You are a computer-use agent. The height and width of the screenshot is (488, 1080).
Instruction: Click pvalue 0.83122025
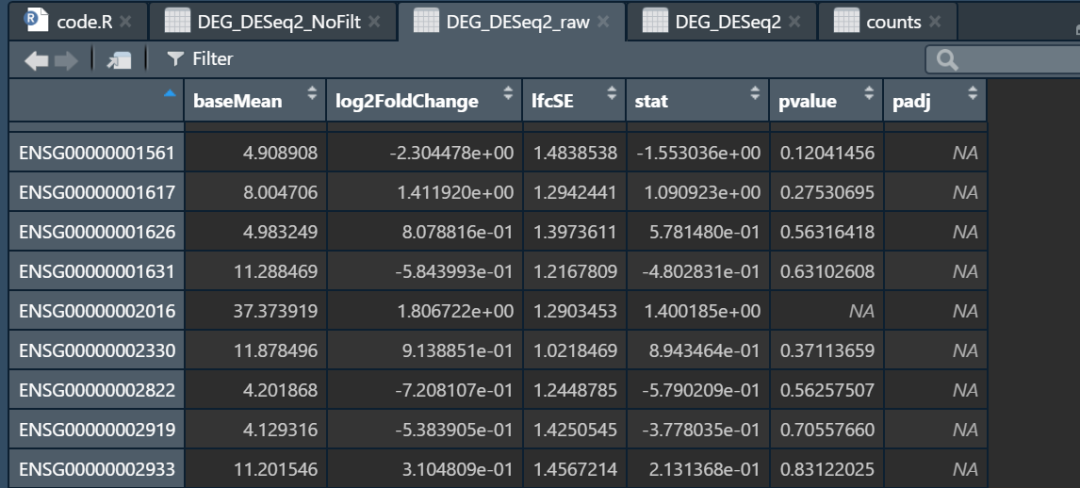click(x=827, y=469)
